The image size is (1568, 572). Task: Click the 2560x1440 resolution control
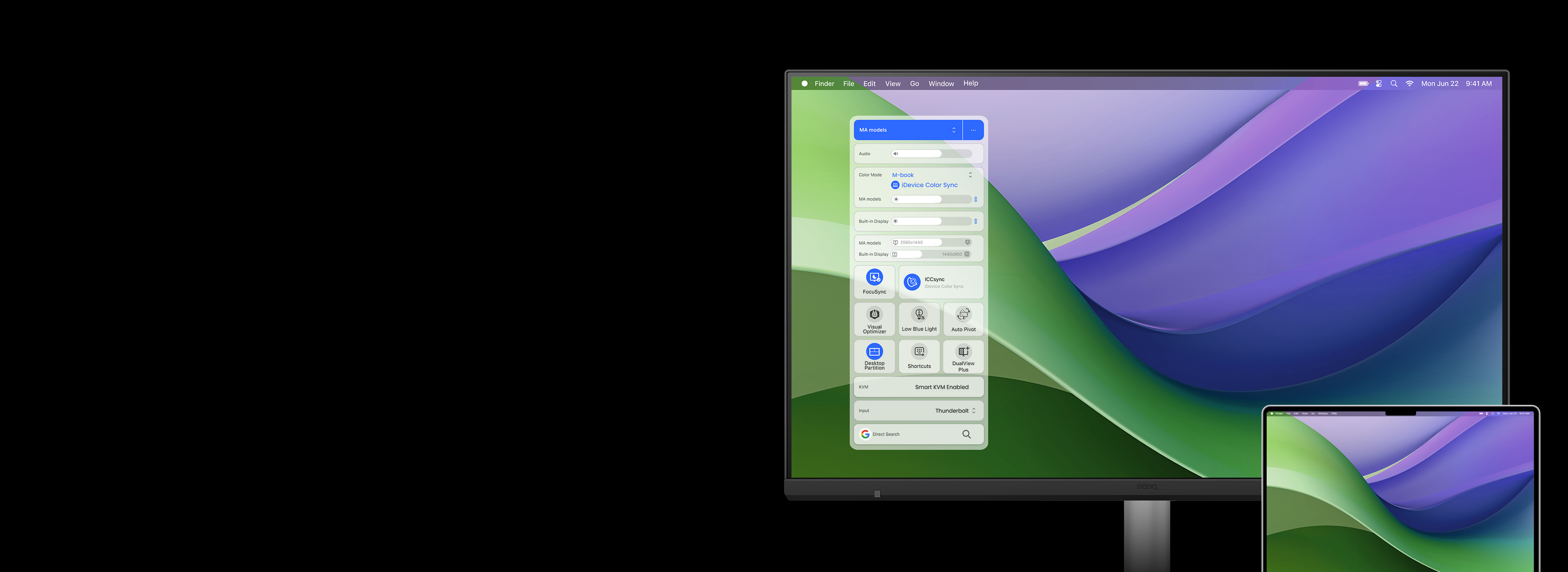[x=931, y=242]
